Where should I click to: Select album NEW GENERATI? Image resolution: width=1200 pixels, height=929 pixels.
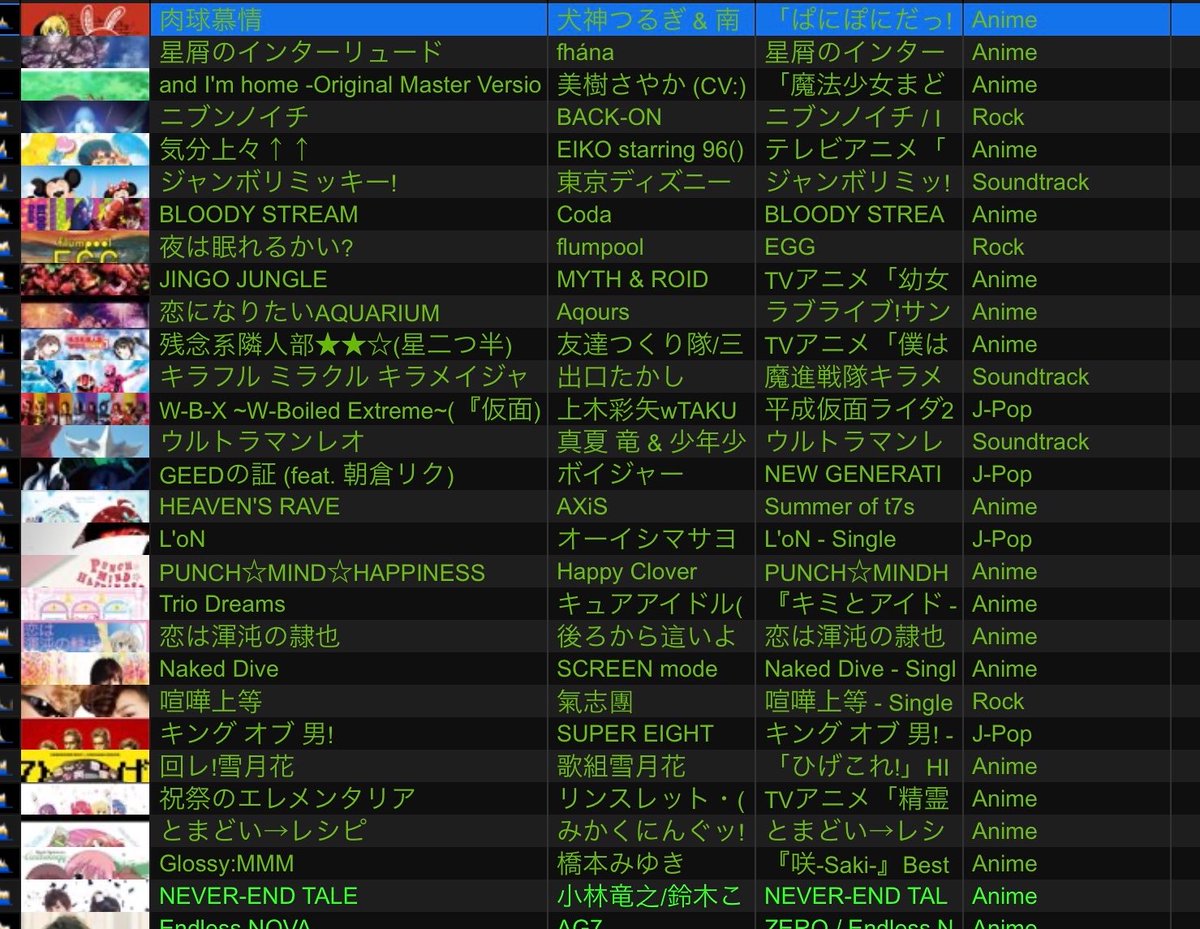pyautogui.click(x=853, y=474)
